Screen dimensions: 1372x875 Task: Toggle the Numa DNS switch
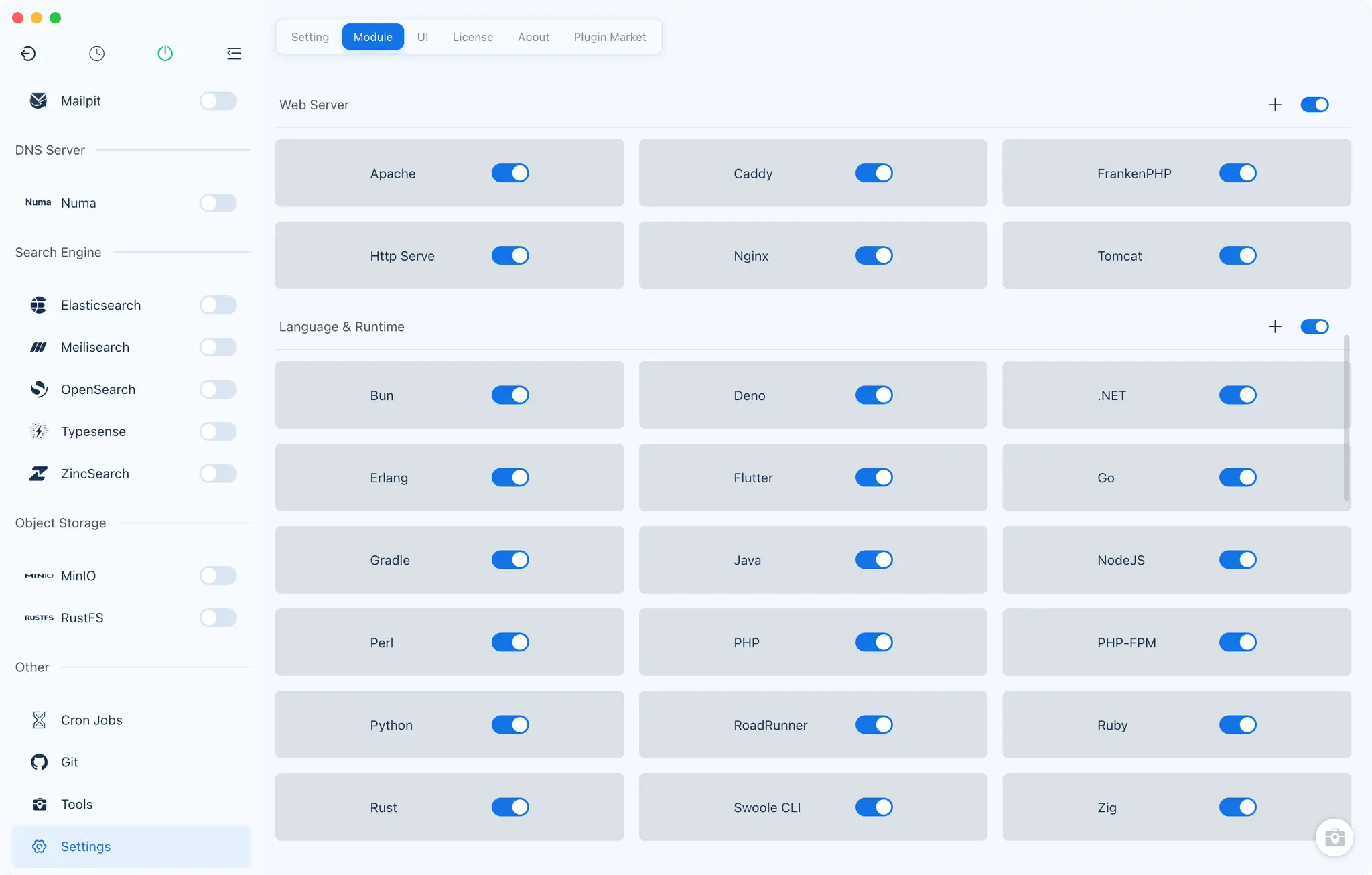tap(218, 202)
